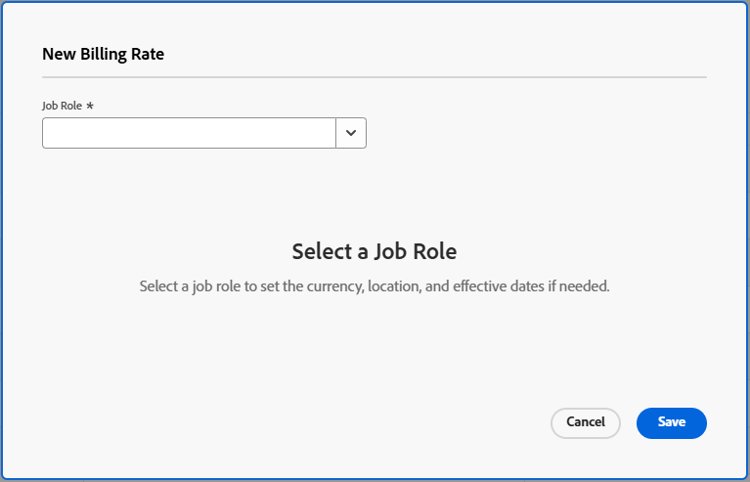Click the required asterisk beside Job Role
Image resolution: width=750 pixels, height=482 pixels.
point(90,105)
